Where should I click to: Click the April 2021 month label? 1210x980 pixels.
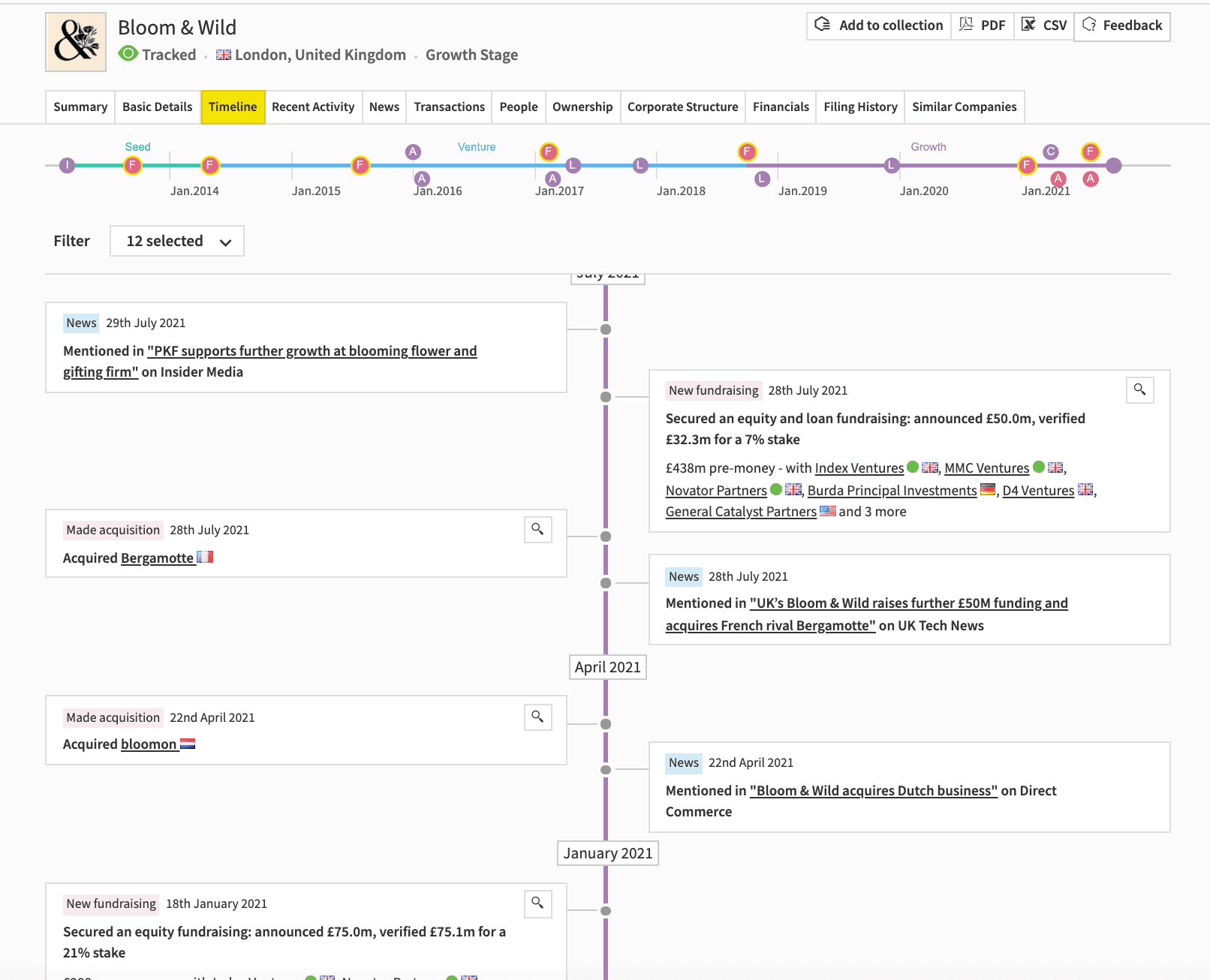tap(608, 667)
